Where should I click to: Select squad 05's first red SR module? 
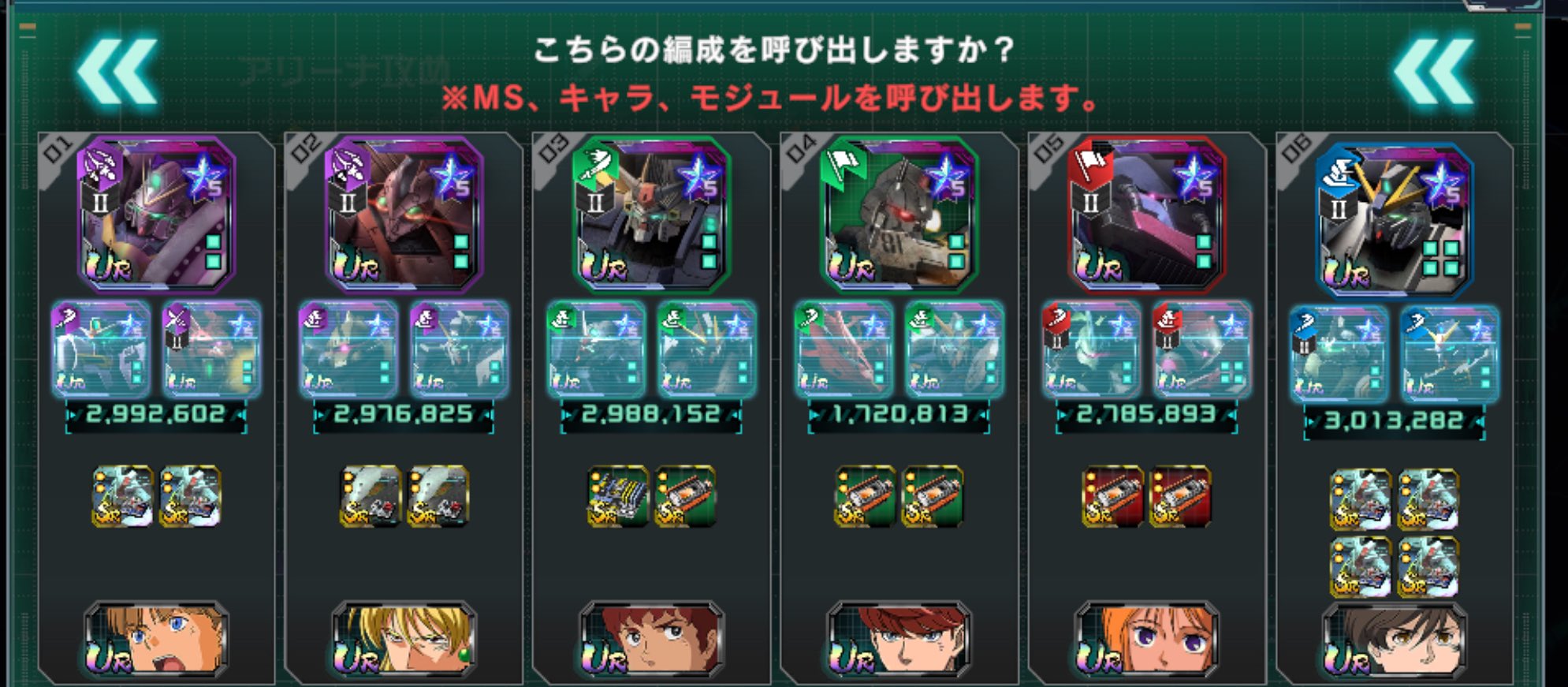[1113, 496]
